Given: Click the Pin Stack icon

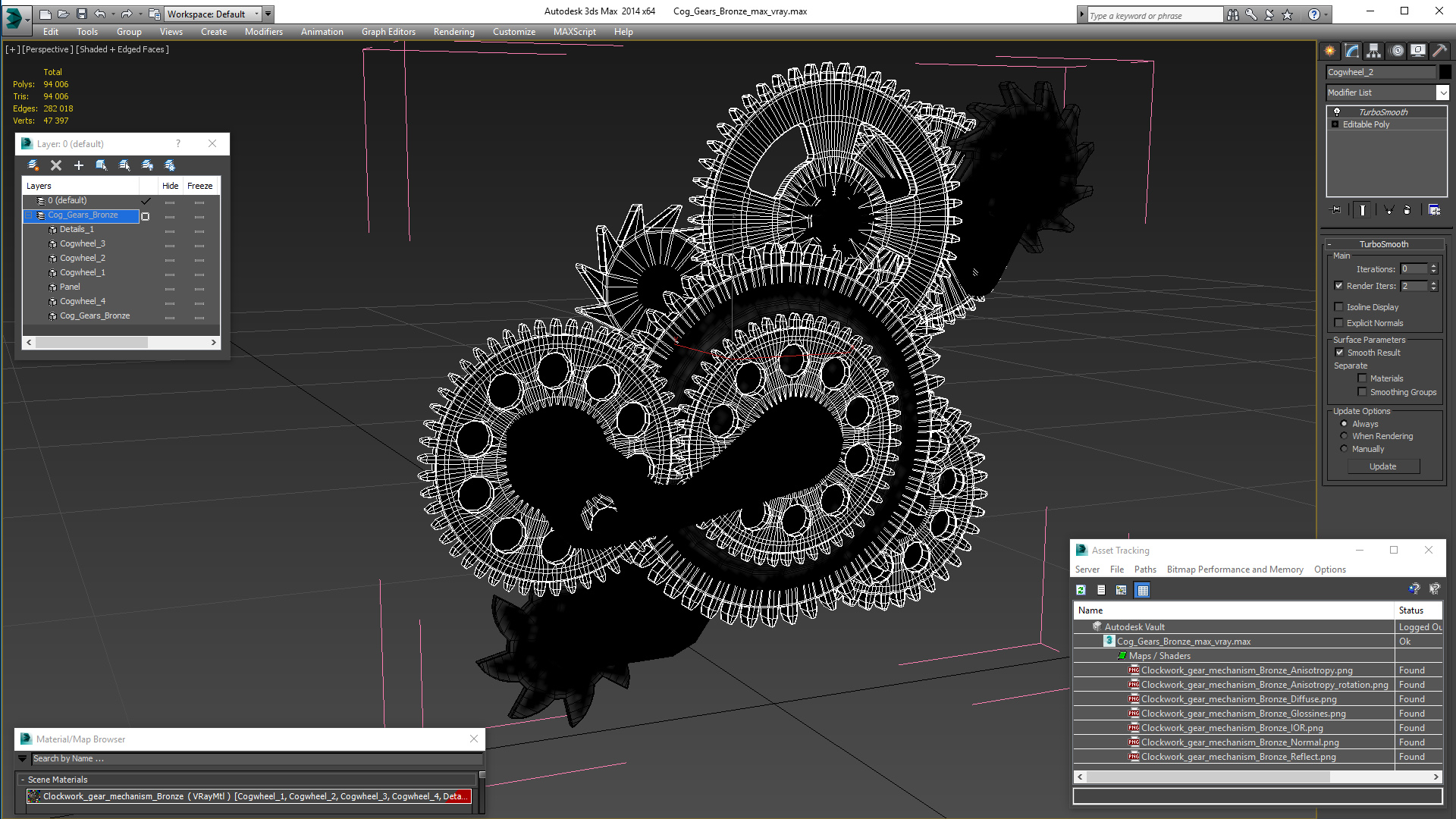Looking at the screenshot, I should (x=1336, y=210).
